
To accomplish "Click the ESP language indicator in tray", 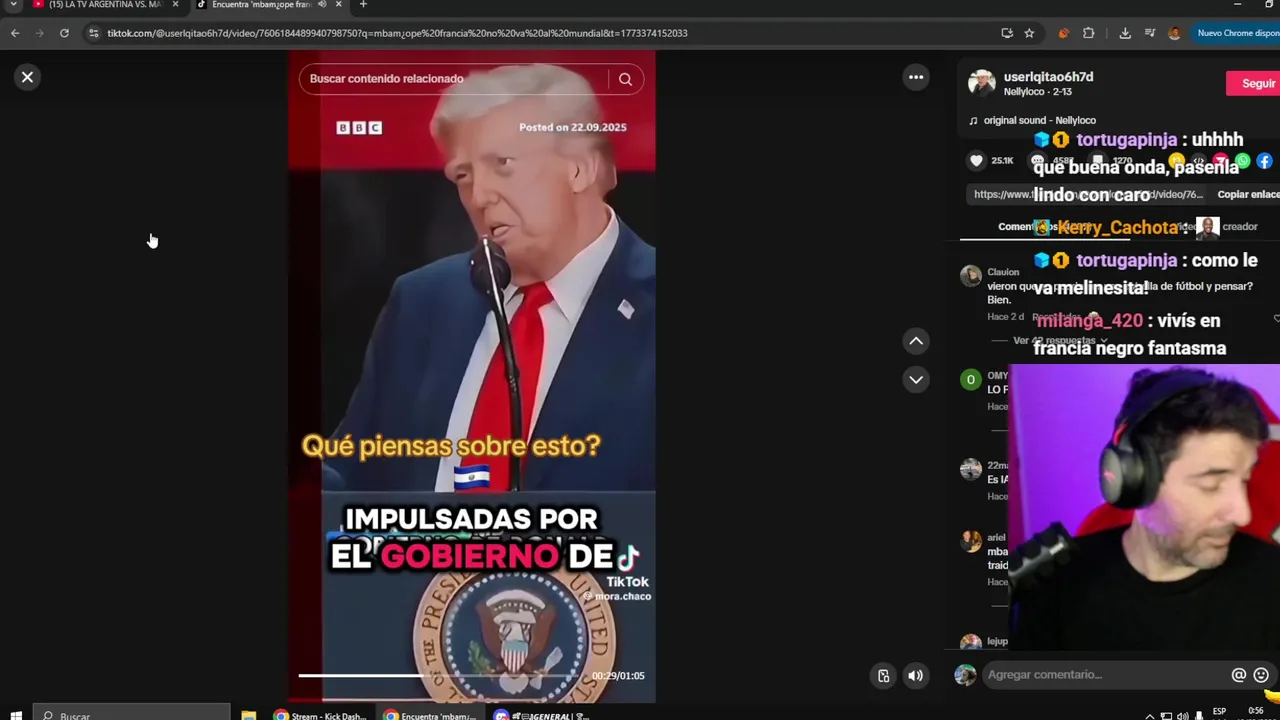I will coord(1219,712).
